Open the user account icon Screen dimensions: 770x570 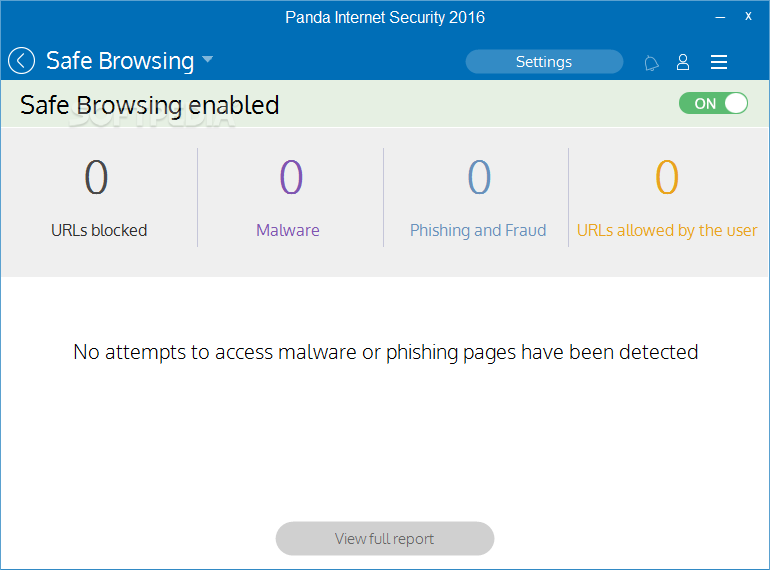[683, 62]
